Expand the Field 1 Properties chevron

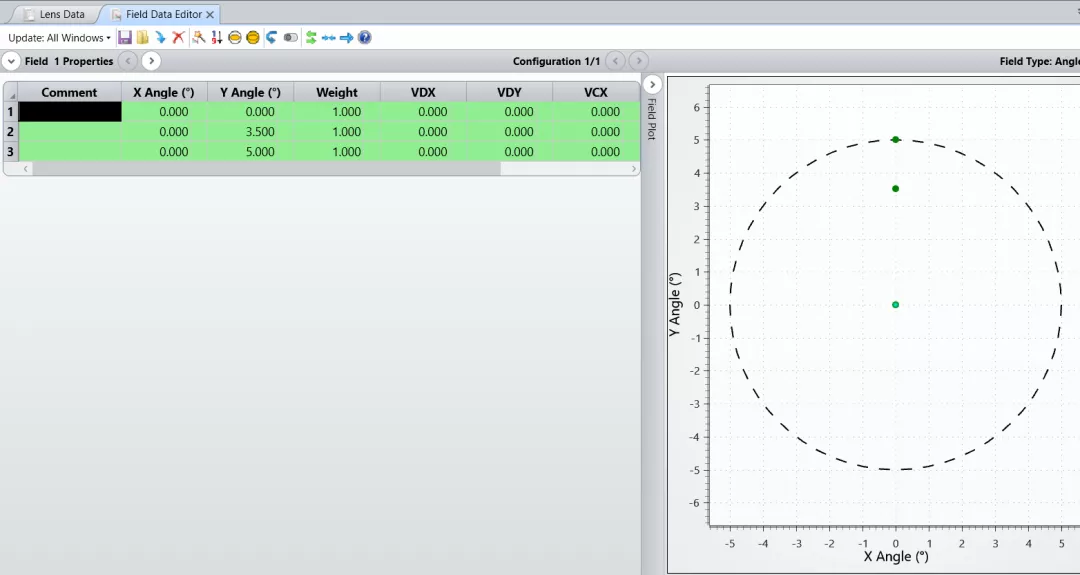(11, 61)
